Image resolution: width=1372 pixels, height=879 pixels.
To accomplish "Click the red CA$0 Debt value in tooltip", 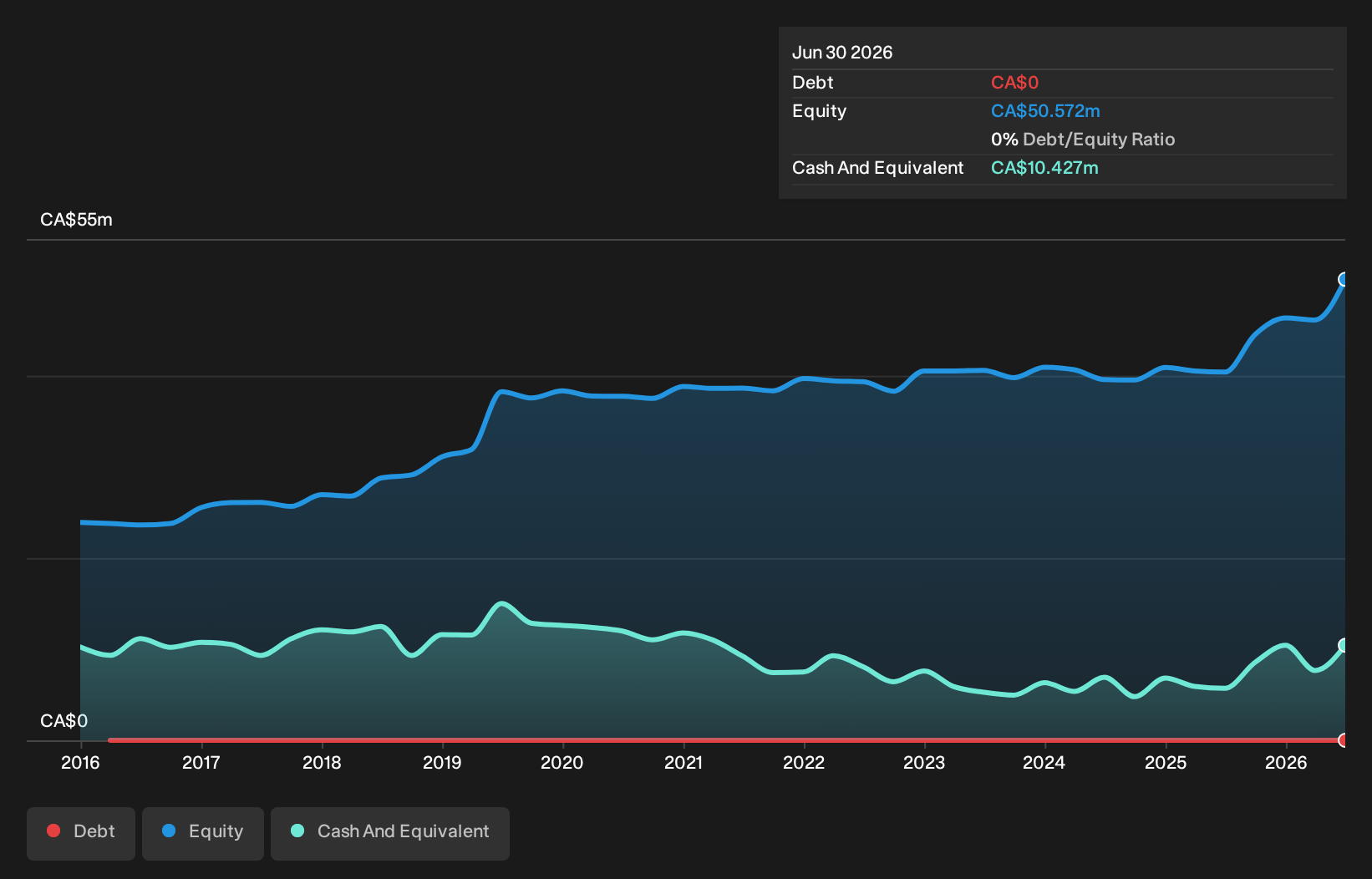I will pos(1014,83).
